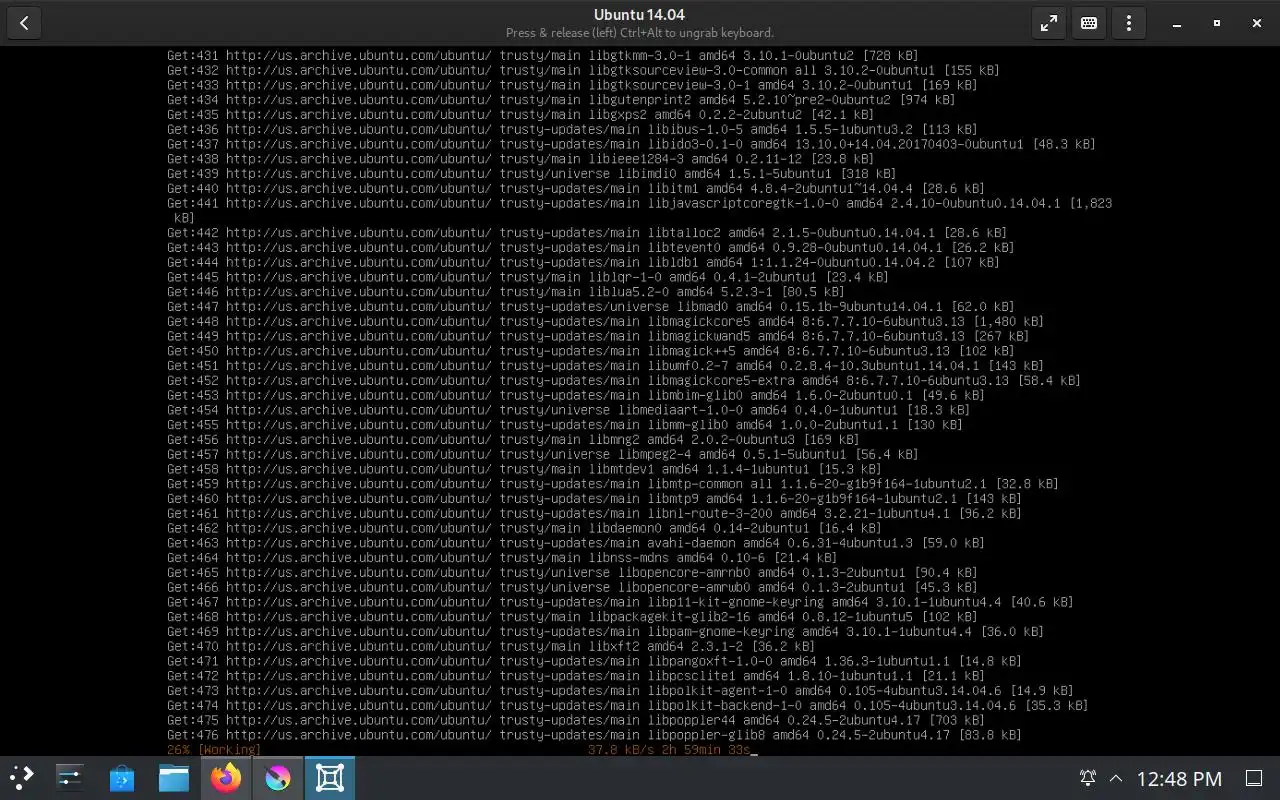Open the KDE application launcher
This screenshot has width=1280, height=800.
(x=22, y=777)
